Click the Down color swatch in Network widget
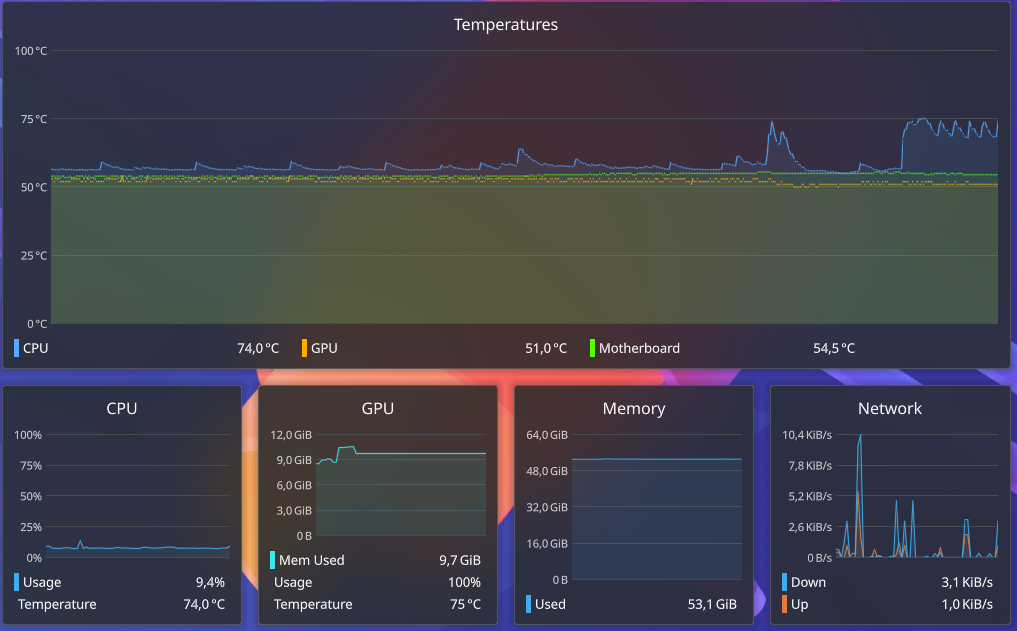This screenshot has height=631, width=1017. pos(784,582)
